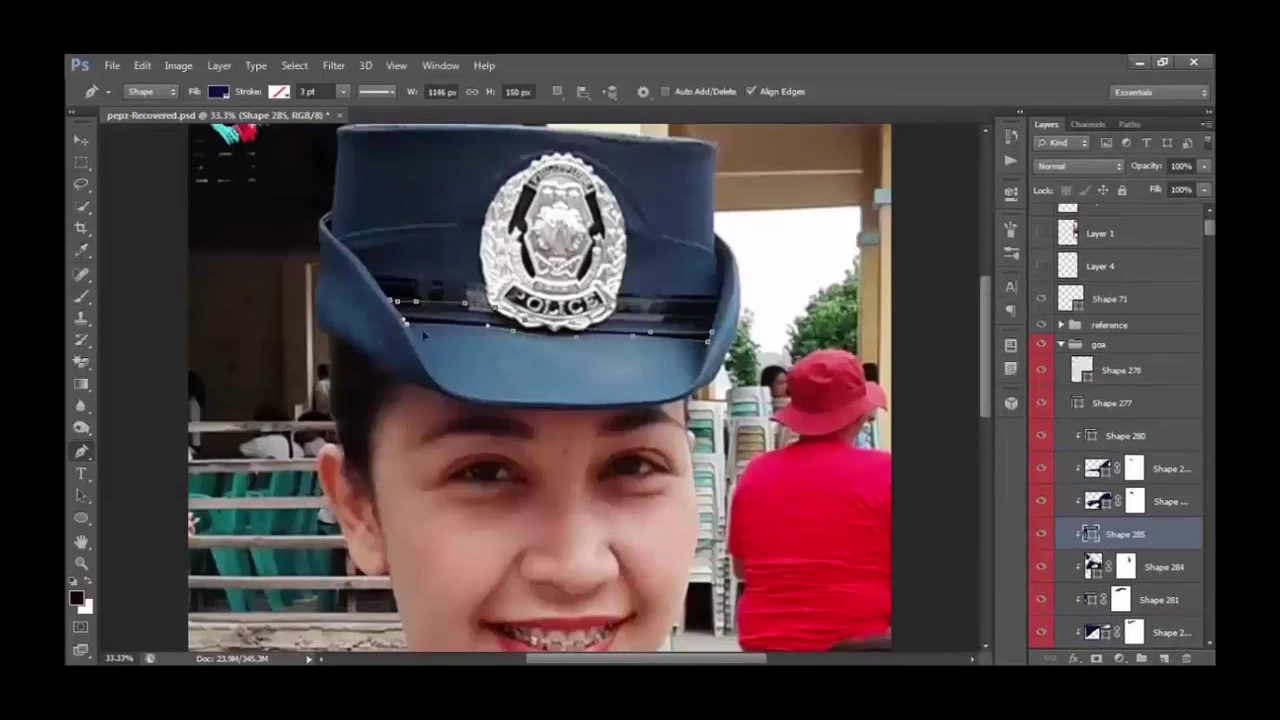Select the Move tool
Image resolution: width=1280 pixels, height=720 pixels.
click(x=81, y=140)
